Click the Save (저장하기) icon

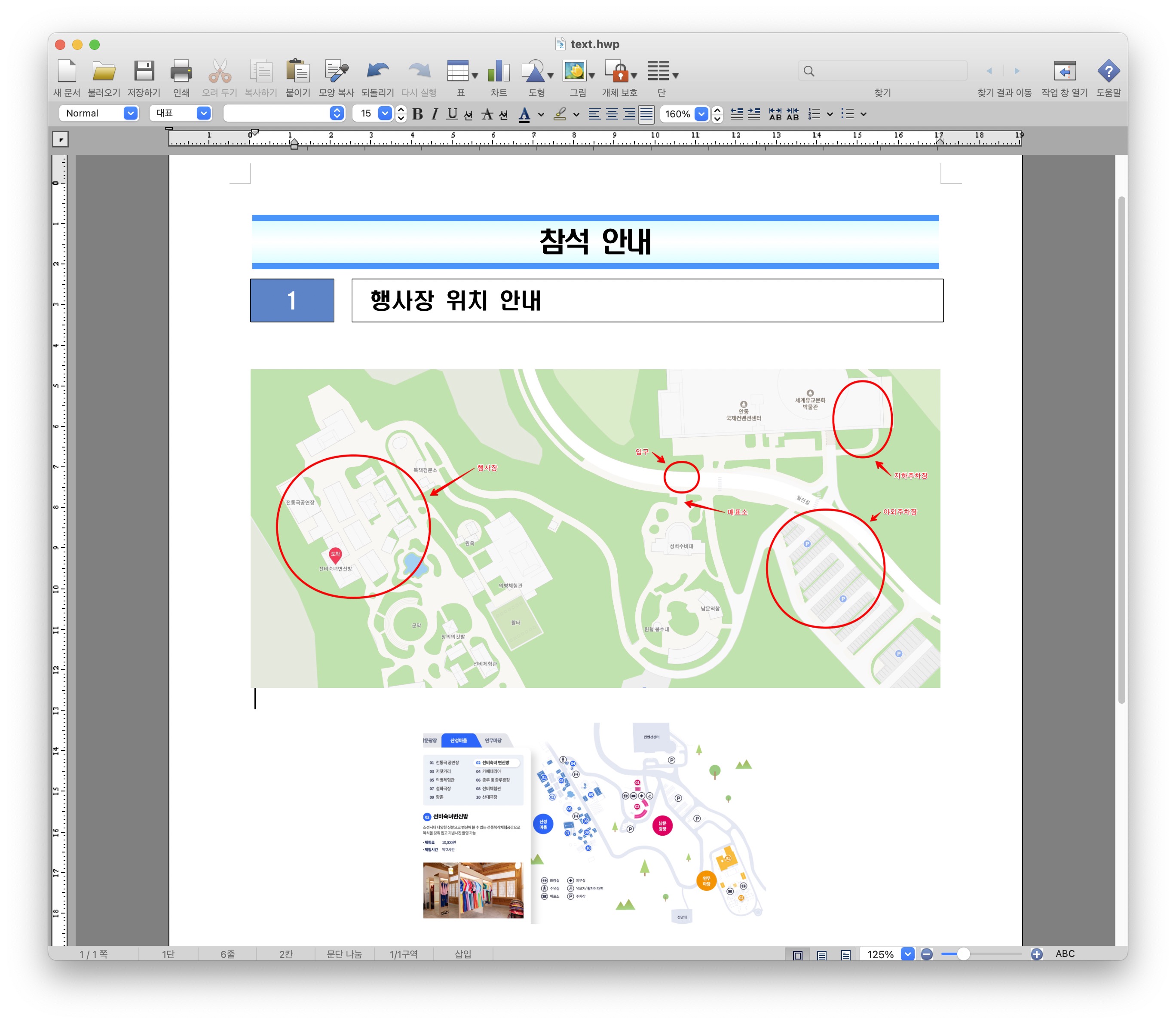pyautogui.click(x=144, y=72)
